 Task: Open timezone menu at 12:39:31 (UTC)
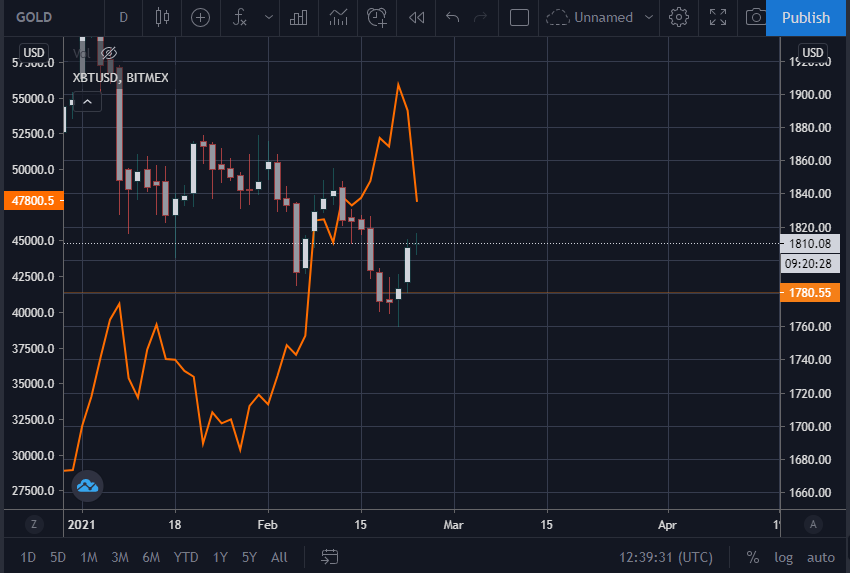[666, 557]
